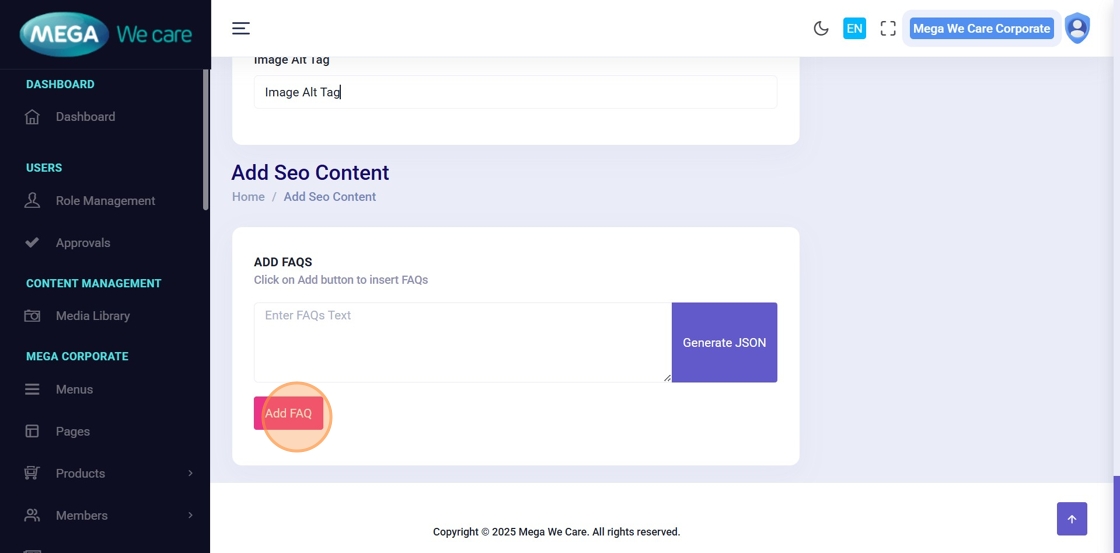1120x553 pixels.
Task: Click the Media Library camera icon
Action: tap(32, 316)
